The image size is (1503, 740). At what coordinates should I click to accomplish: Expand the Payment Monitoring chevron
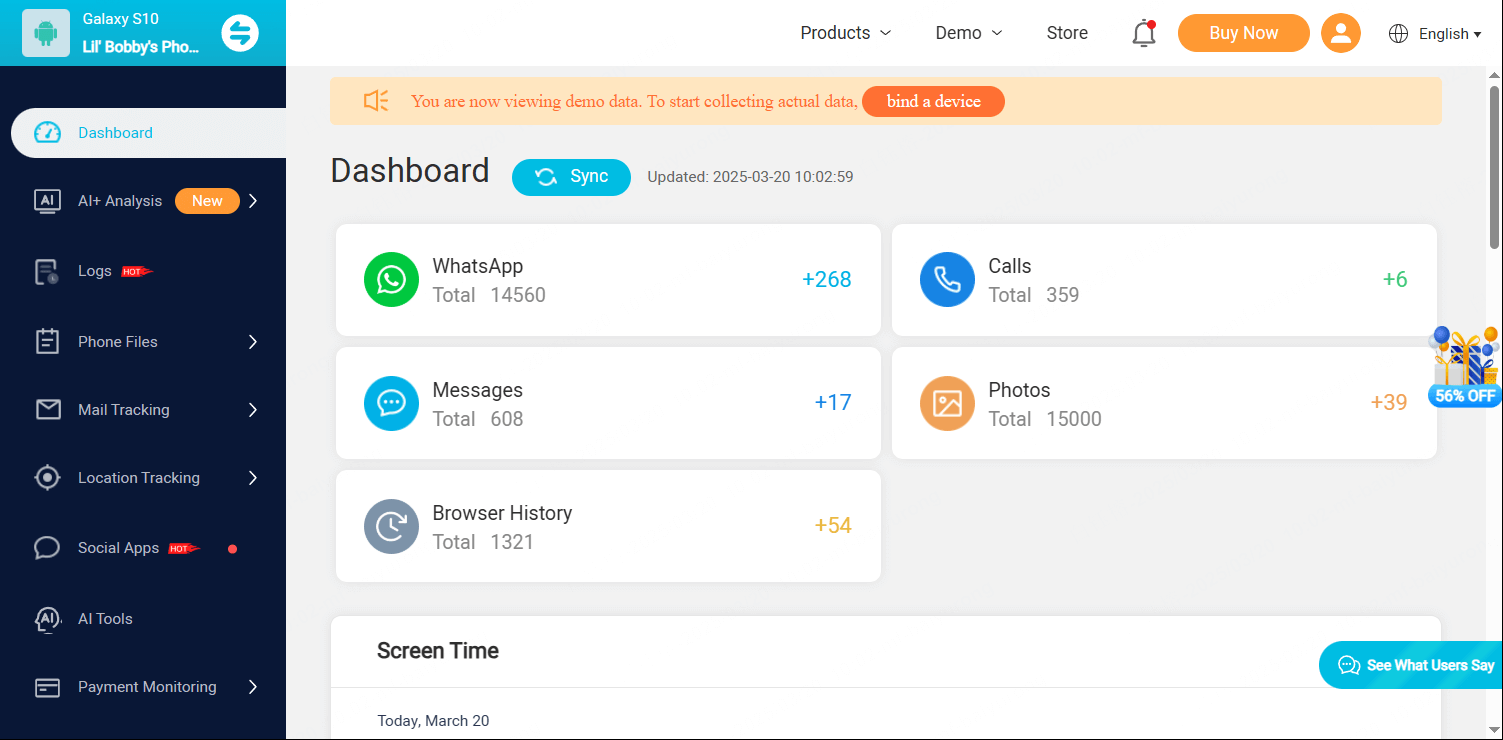click(x=253, y=687)
